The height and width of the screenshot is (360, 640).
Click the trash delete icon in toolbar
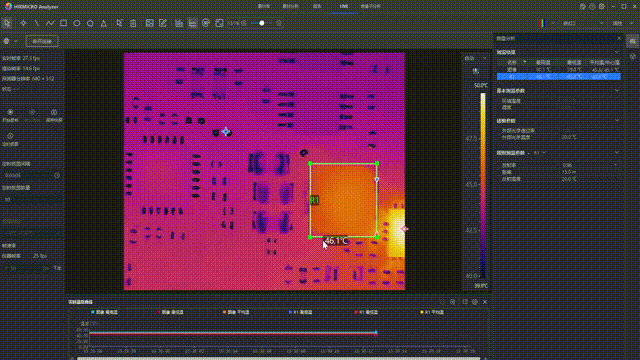click(x=133, y=23)
